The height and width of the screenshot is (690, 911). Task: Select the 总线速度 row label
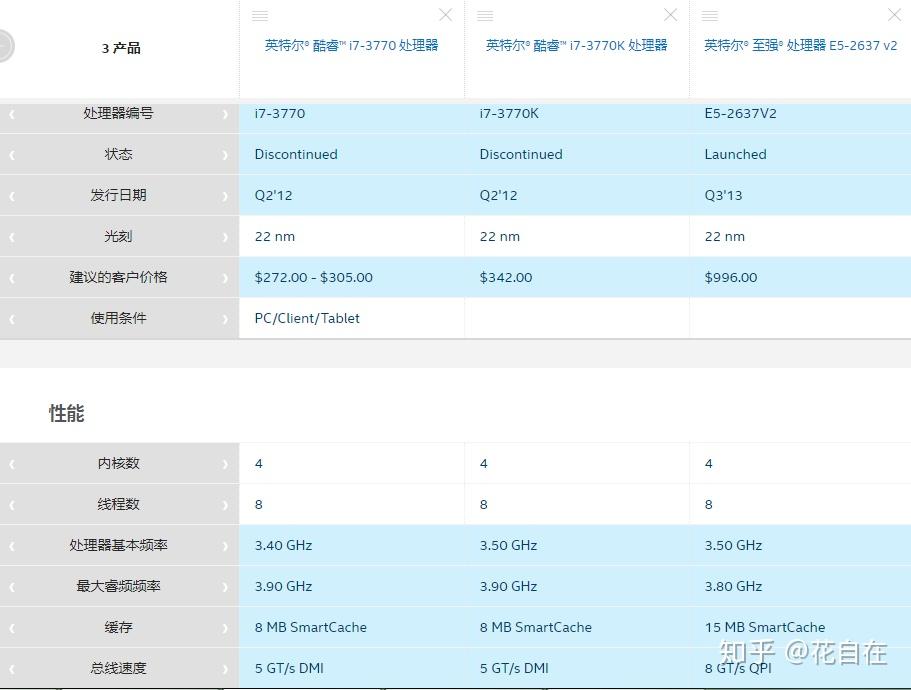point(119,668)
